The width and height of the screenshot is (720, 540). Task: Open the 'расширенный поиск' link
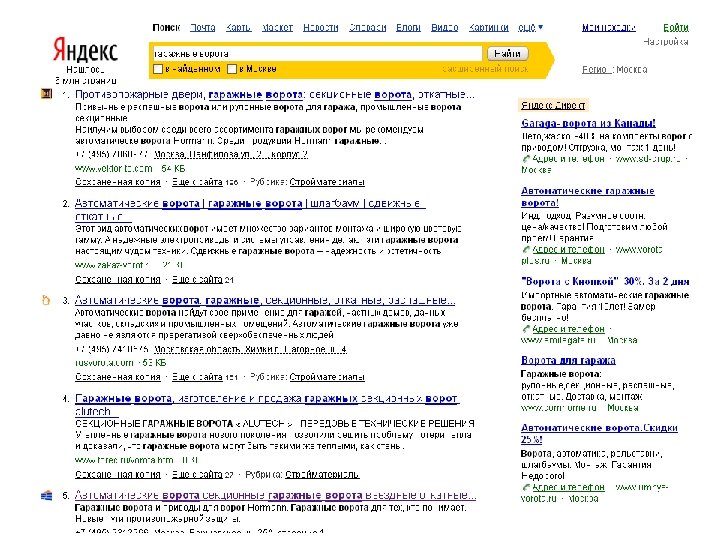485,69
